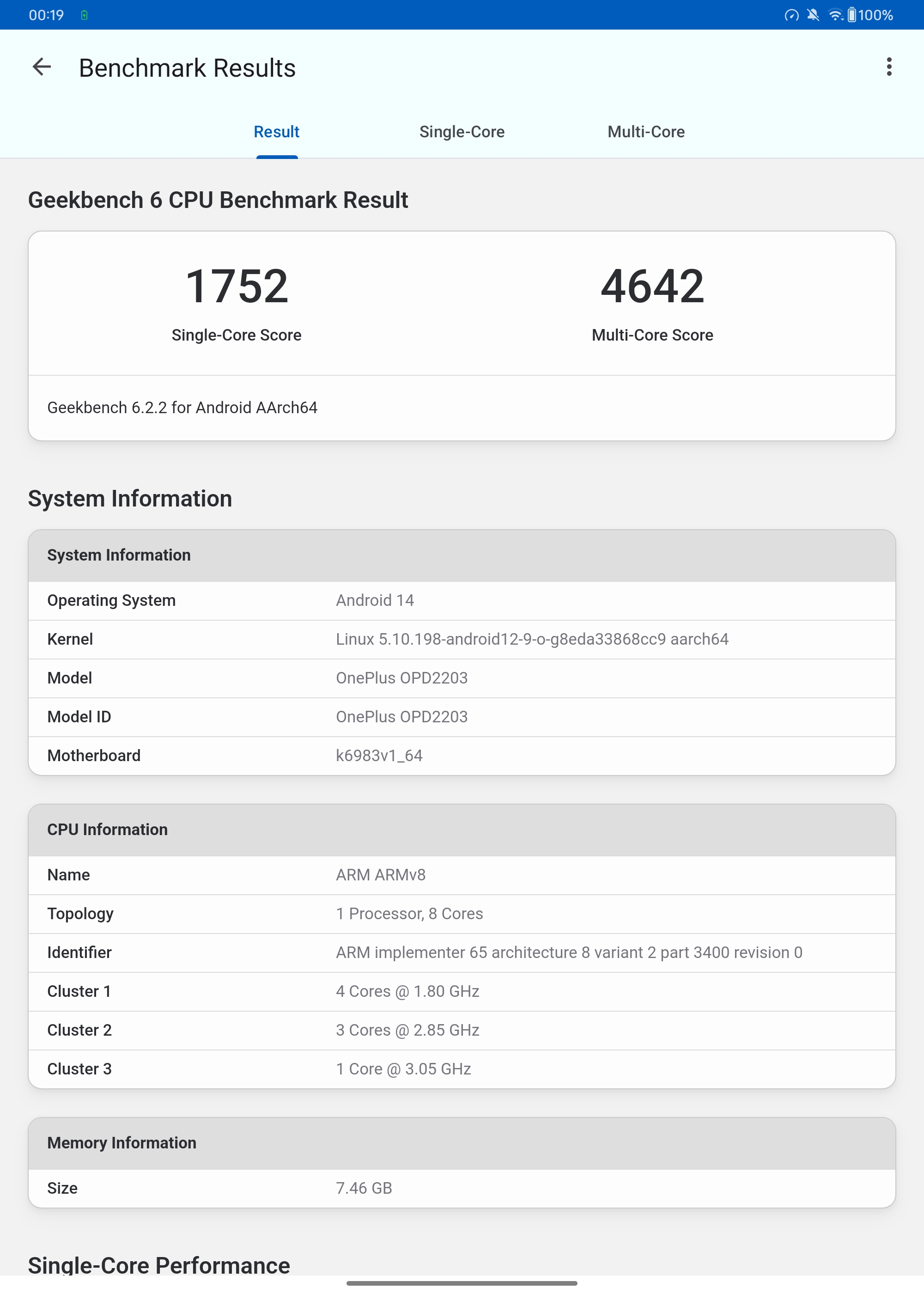Tap the 100% battery percentage
The width and height of the screenshot is (924, 1294).
click(875, 15)
